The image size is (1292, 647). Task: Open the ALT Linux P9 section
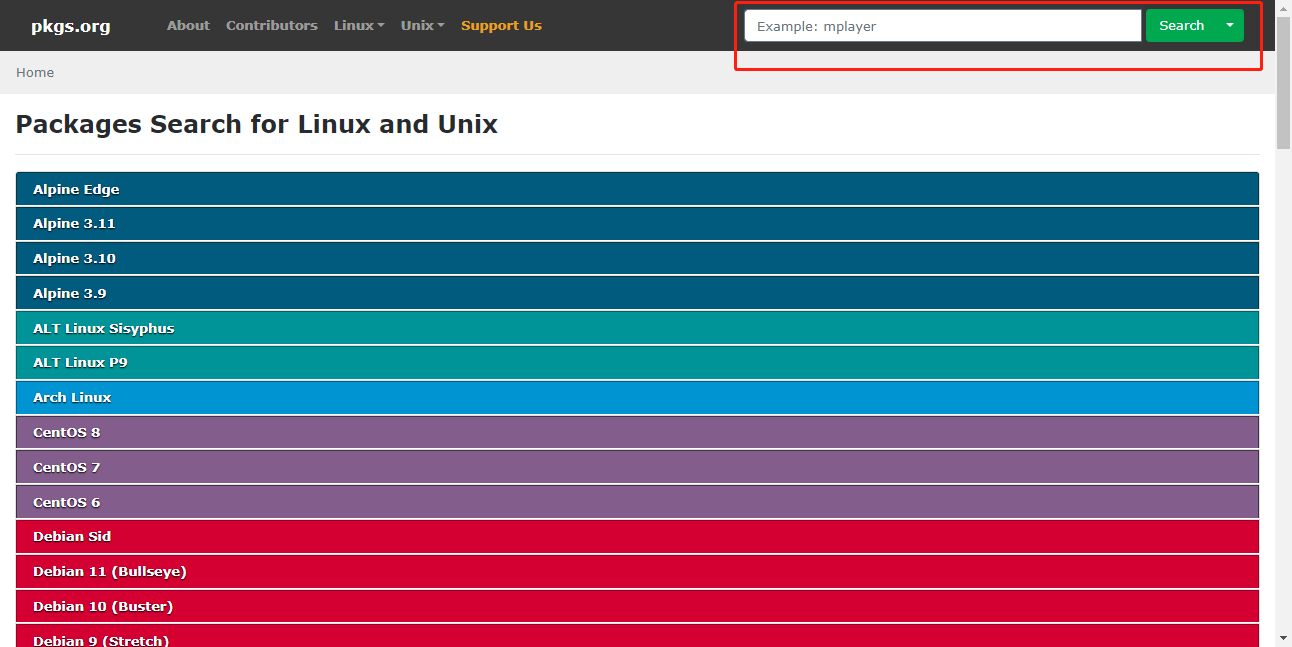click(636, 362)
